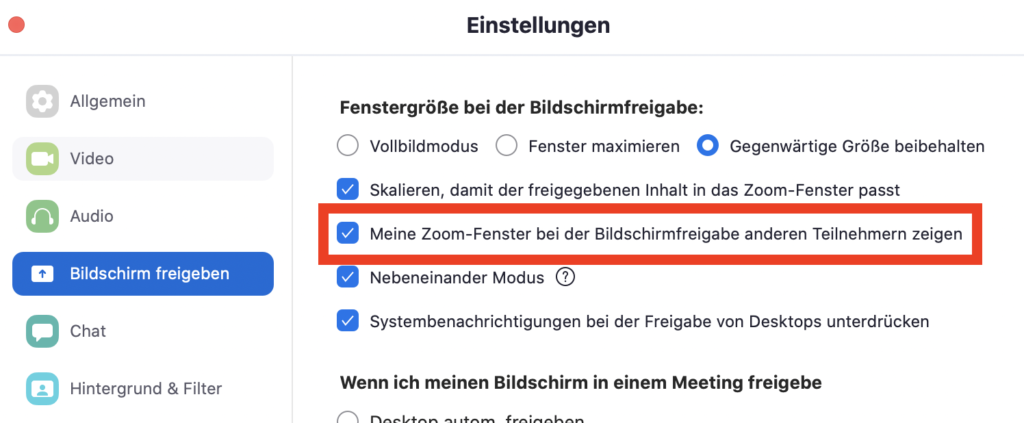Uncheck the Skalieren Zoom-Fenster checkbox
This screenshot has height=423, width=1024.
pos(347,190)
